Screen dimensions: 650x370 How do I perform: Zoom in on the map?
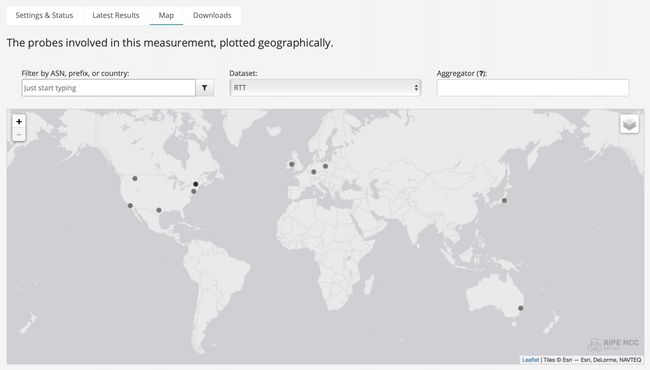(19, 121)
